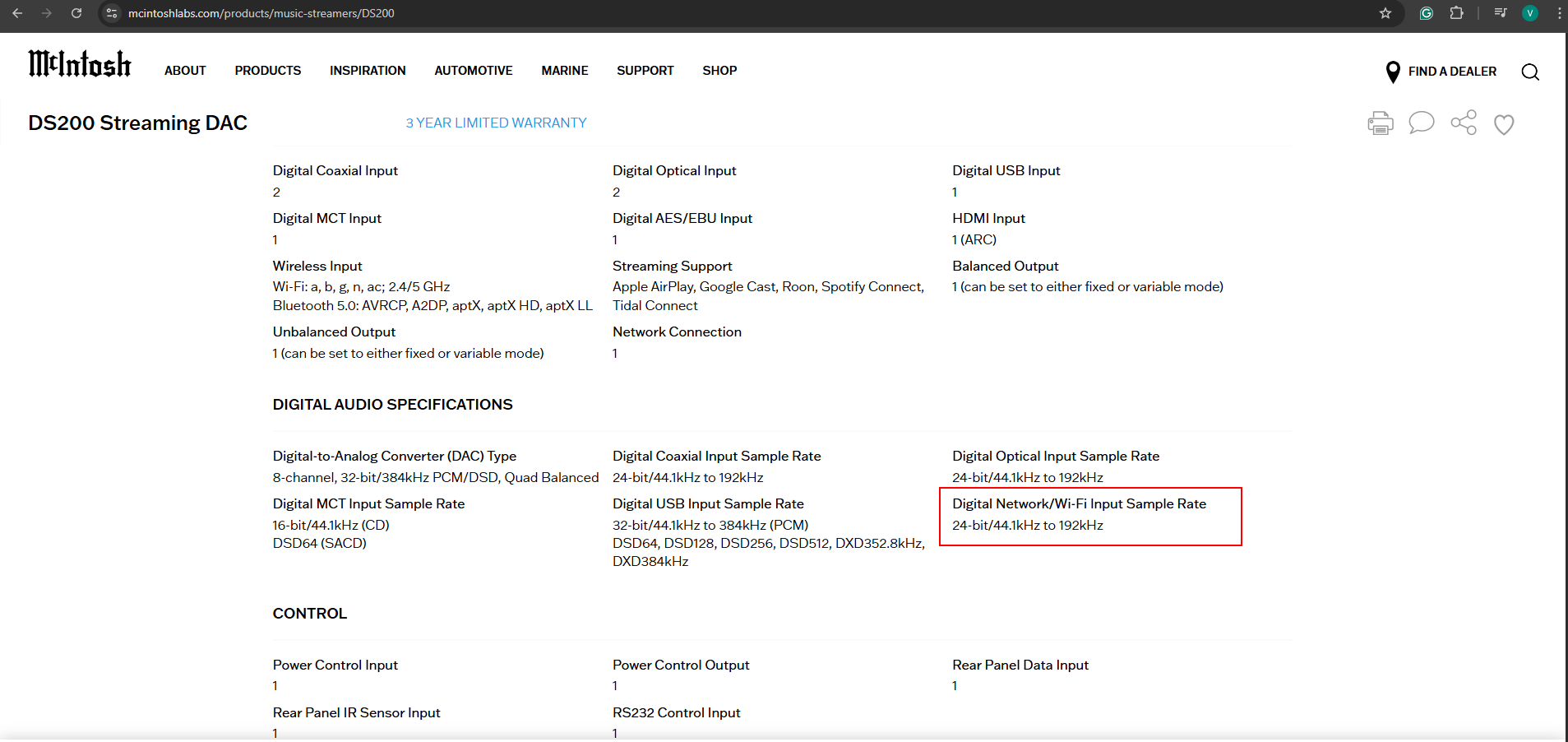Click the browser forward arrow

tap(47, 13)
